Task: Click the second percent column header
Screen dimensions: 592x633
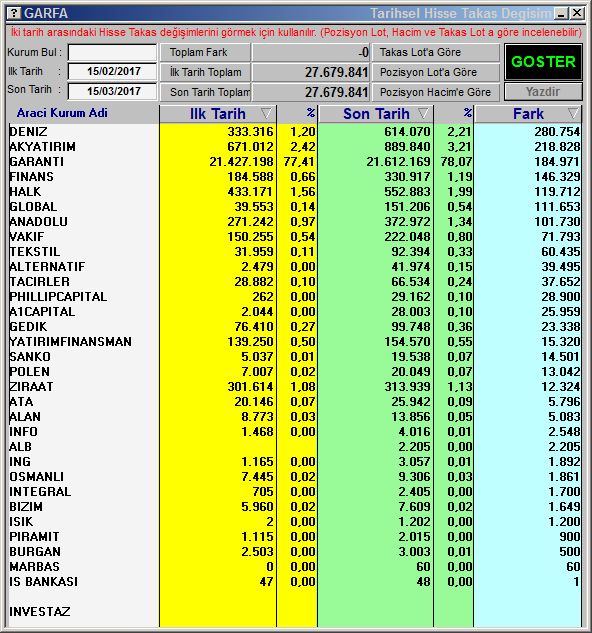Action: [454, 113]
